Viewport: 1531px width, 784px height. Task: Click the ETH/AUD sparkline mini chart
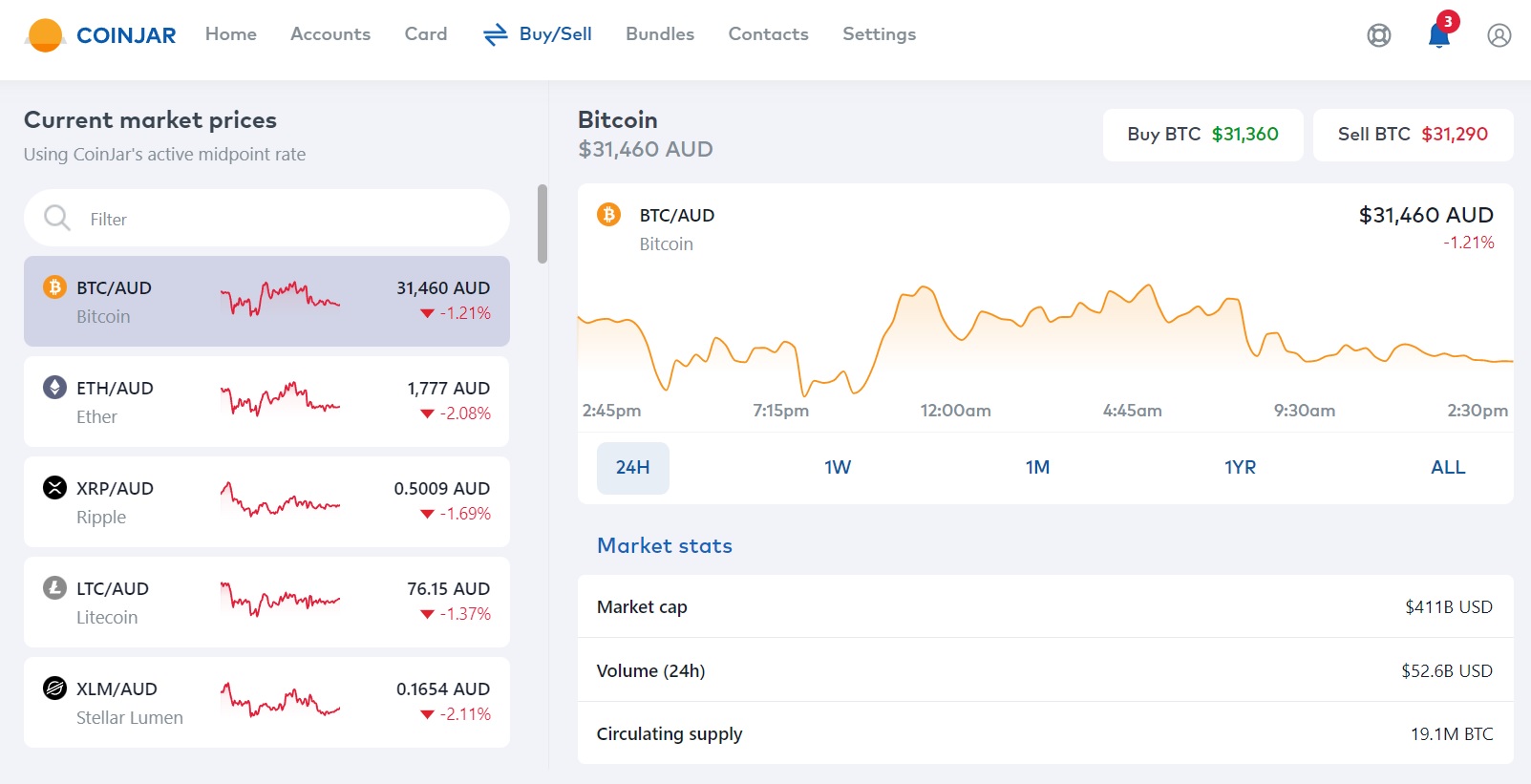point(280,398)
